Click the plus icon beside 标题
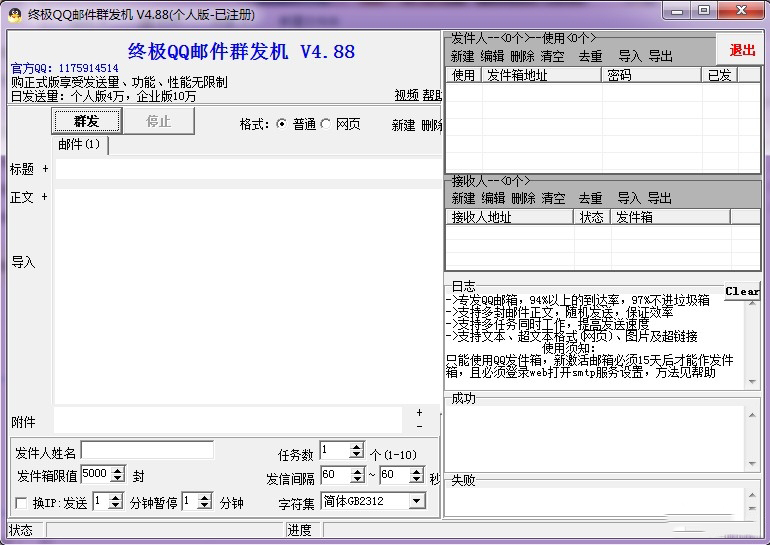 tap(45, 169)
